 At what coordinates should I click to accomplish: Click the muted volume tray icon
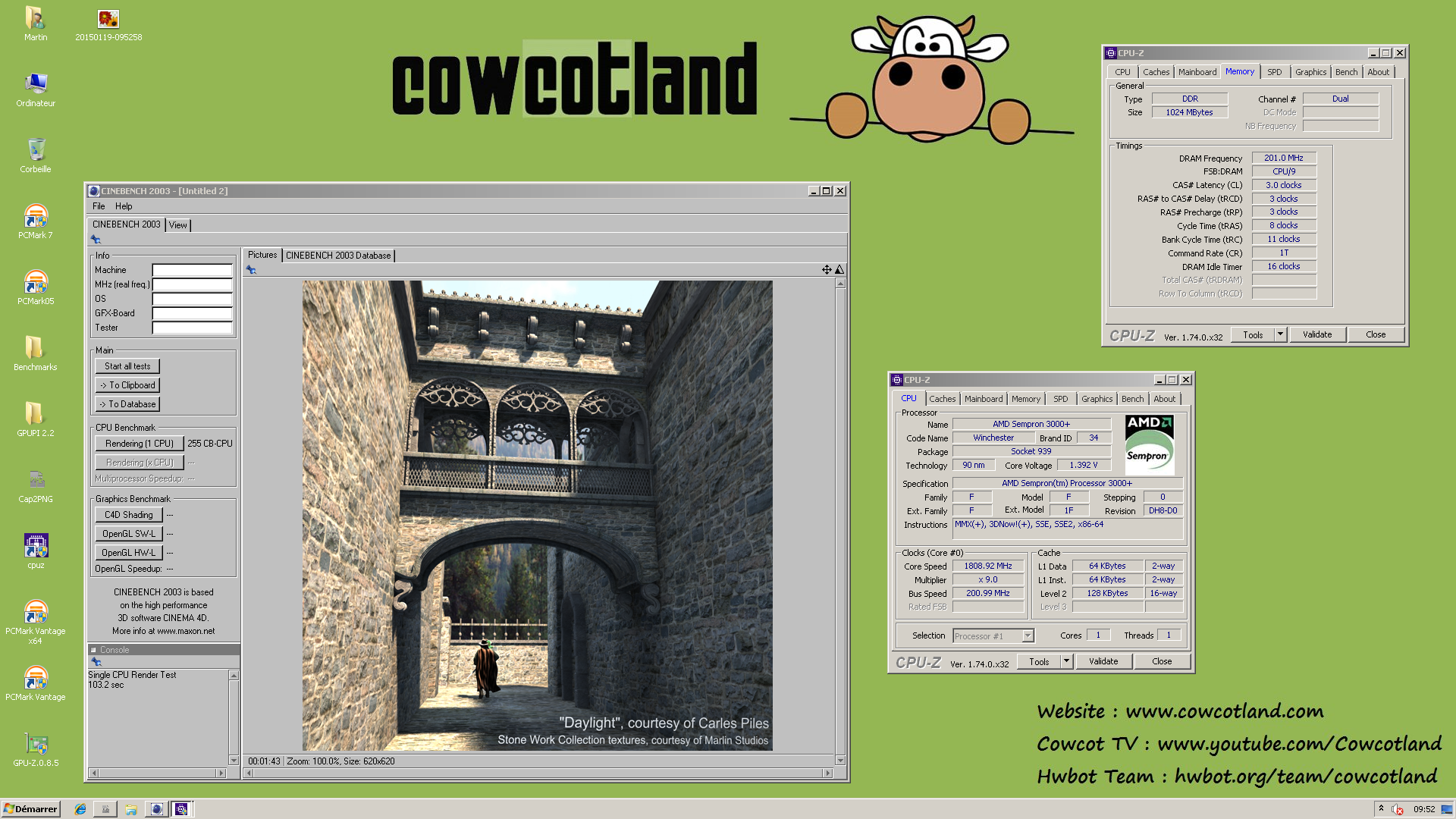(x=1398, y=809)
